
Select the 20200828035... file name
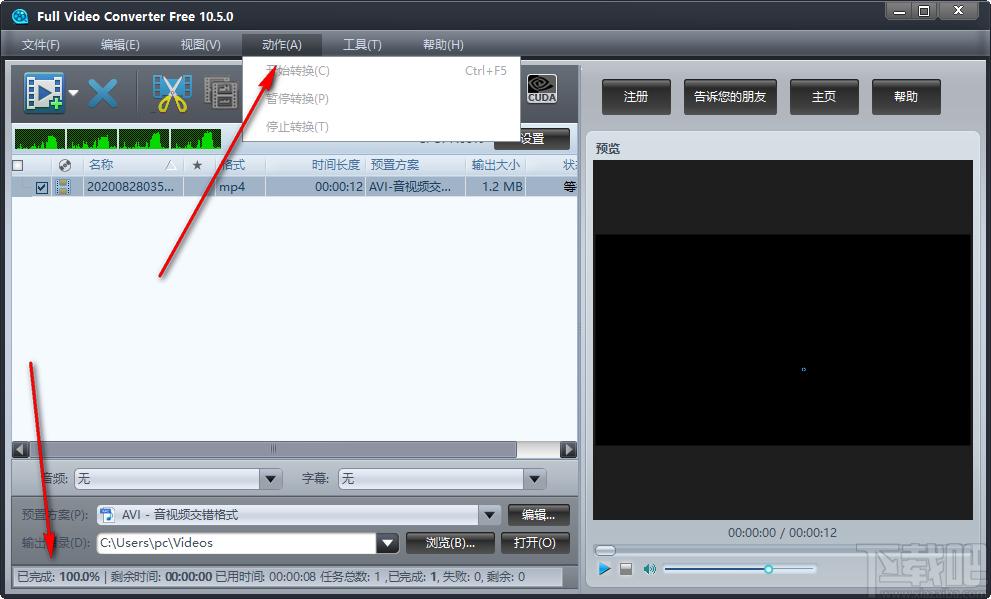point(130,187)
